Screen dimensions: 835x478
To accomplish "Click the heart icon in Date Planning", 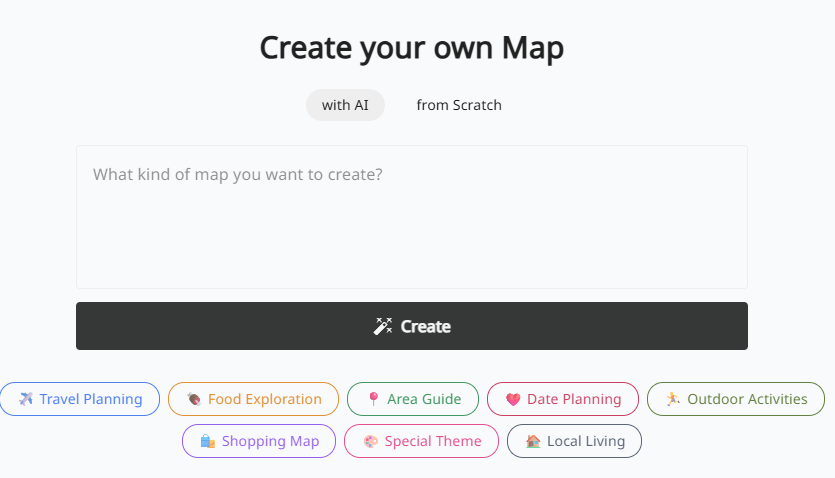I will pyautogui.click(x=513, y=399).
